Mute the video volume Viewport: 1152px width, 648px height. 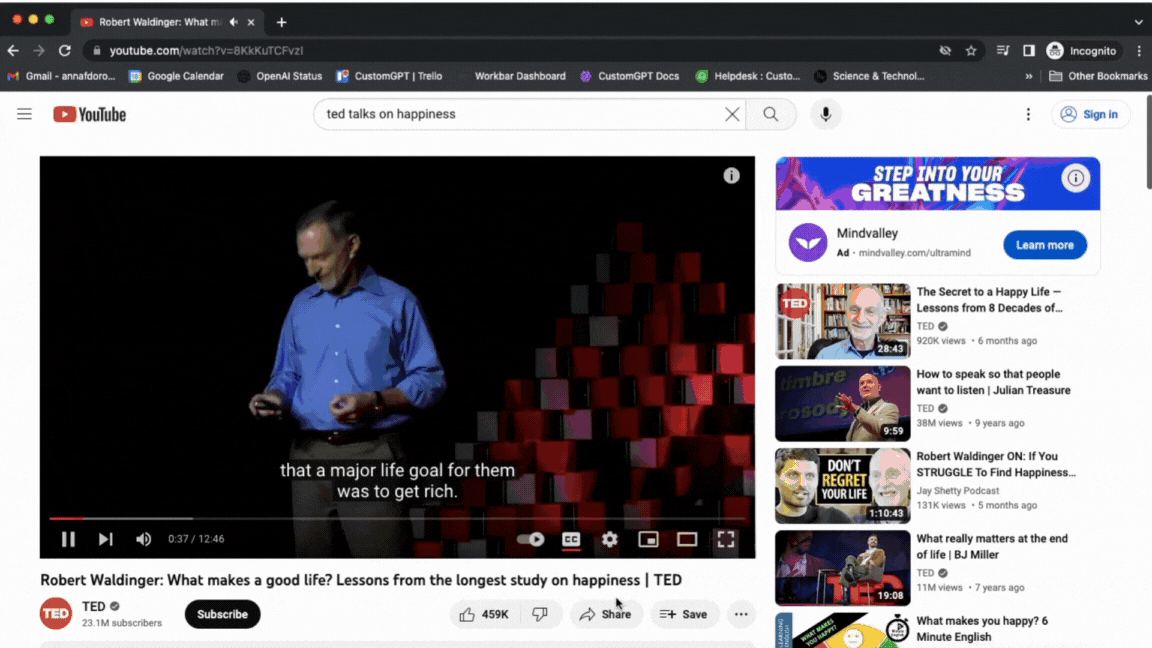click(x=143, y=539)
